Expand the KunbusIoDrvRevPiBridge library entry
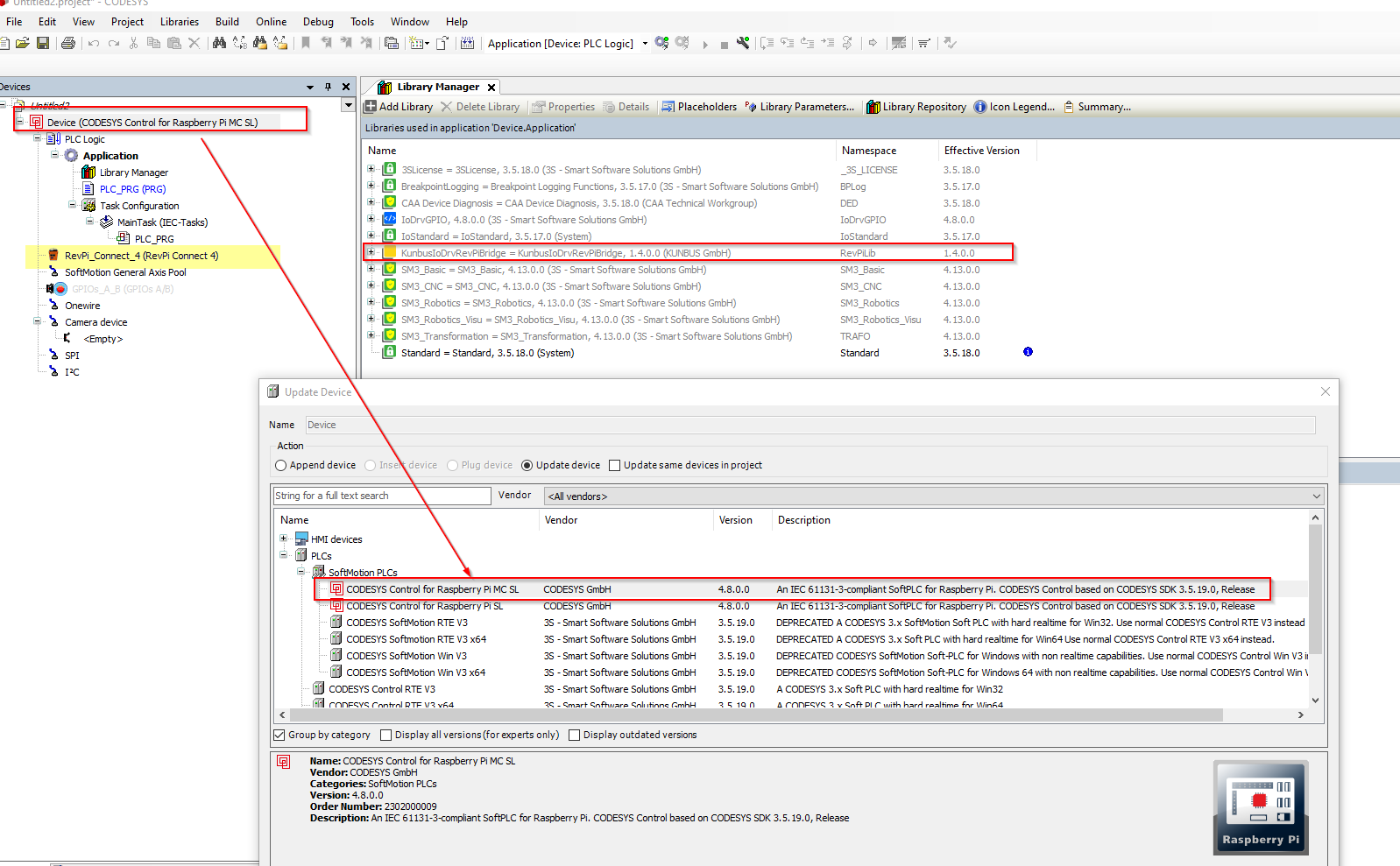Image resolution: width=1400 pixels, height=866 pixels. point(371,253)
